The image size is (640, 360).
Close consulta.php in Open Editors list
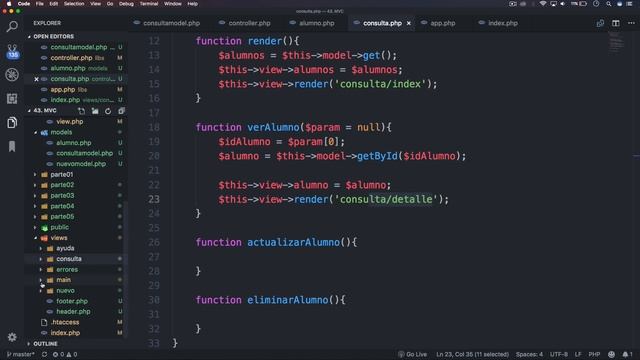pos(36,79)
